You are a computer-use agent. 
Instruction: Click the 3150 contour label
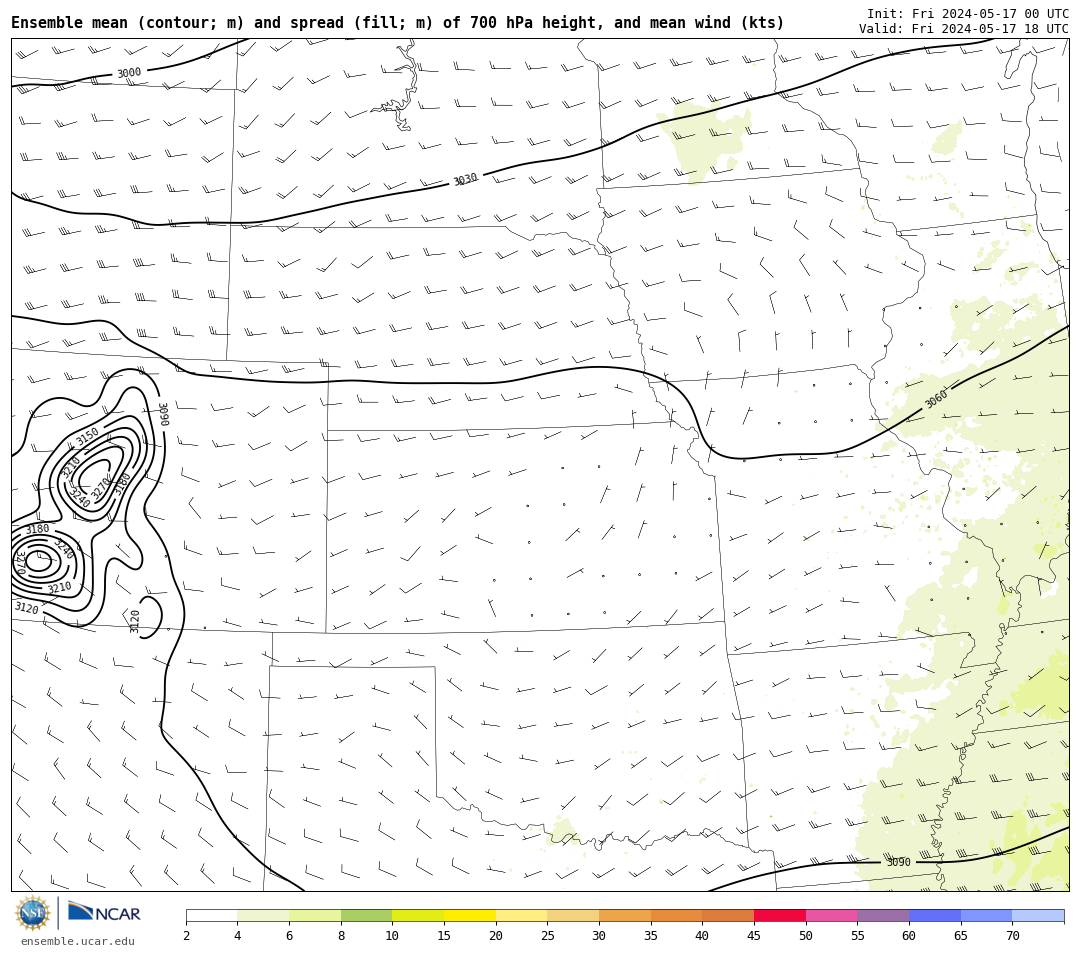click(x=87, y=436)
